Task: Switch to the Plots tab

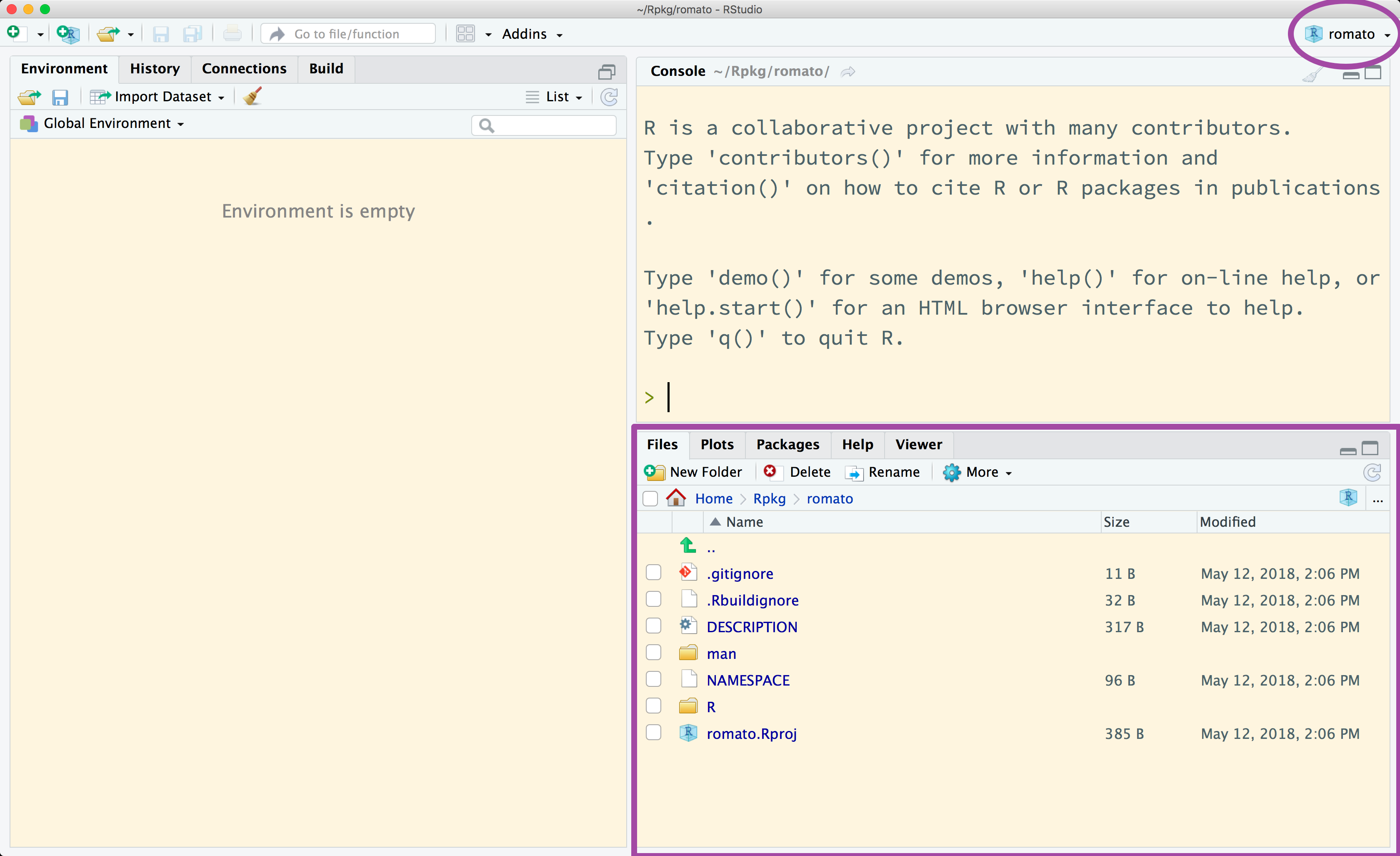Action: [717, 445]
